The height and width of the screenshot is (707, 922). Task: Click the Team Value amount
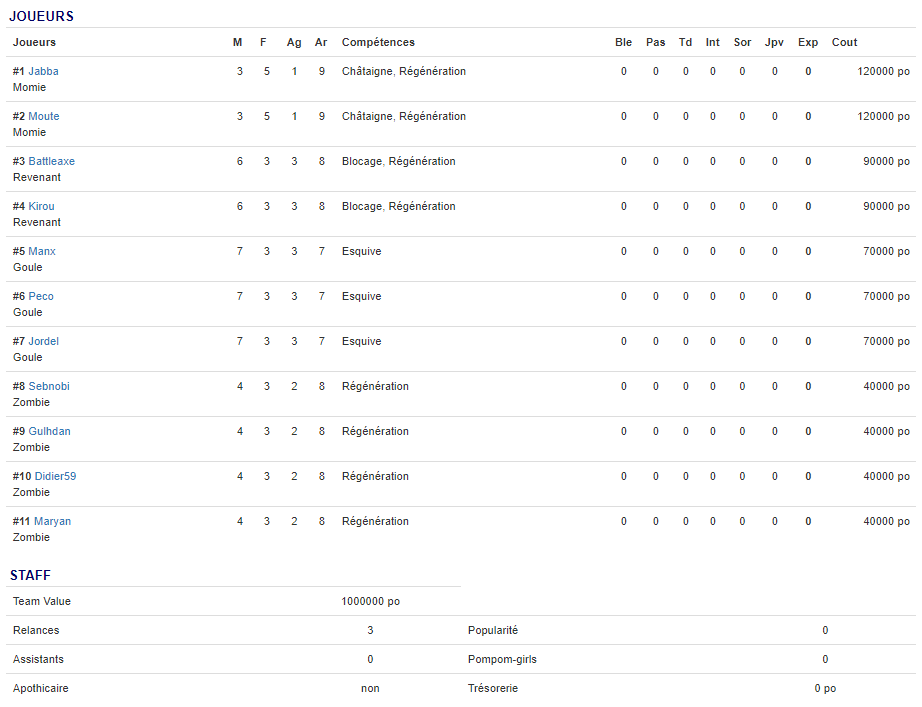370,601
